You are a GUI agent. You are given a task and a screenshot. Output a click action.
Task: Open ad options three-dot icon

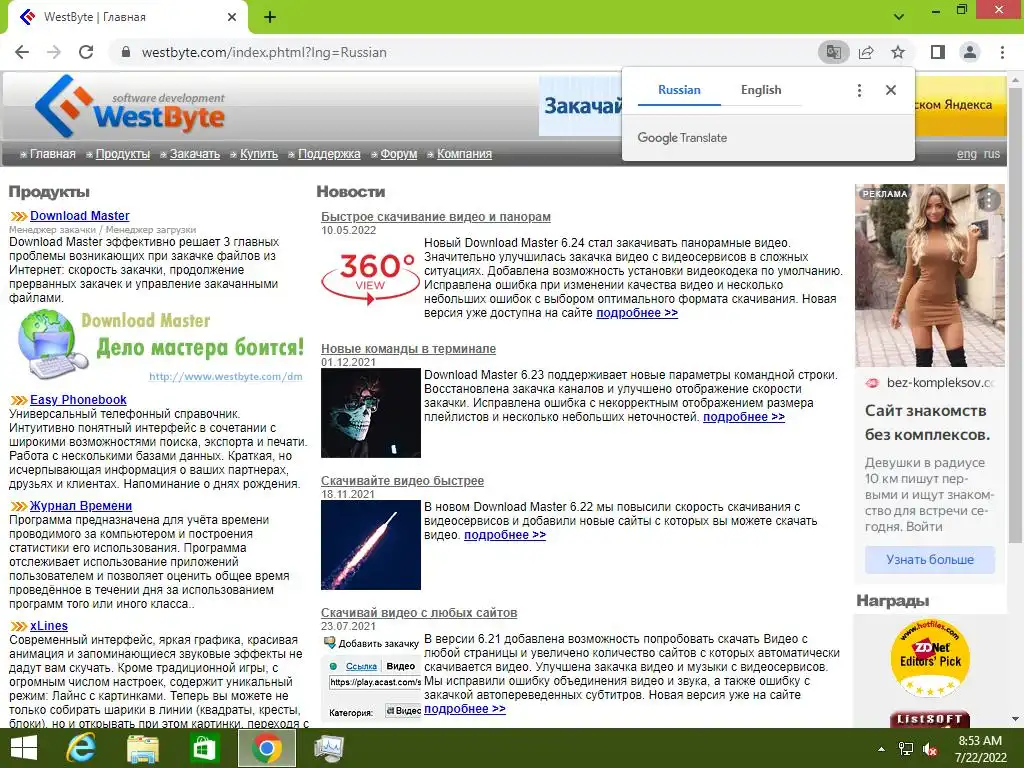click(x=989, y=200)
